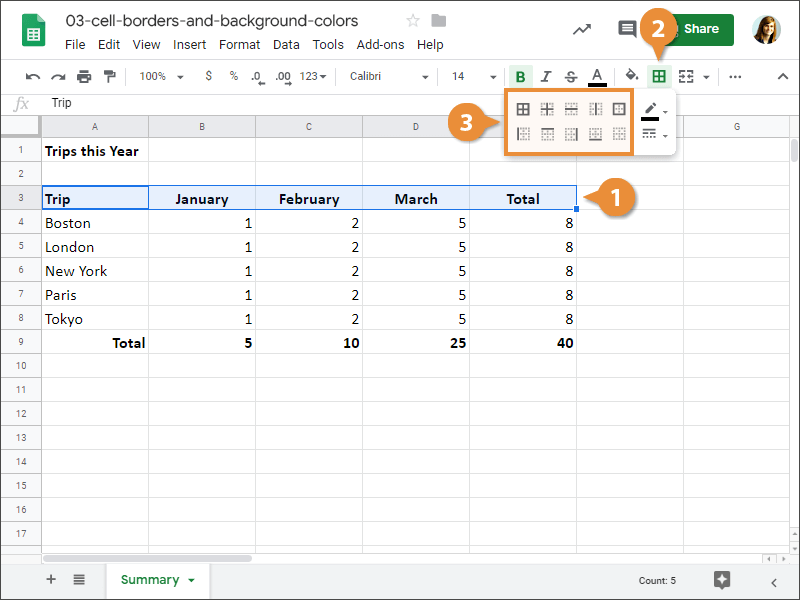Click the Undo arrow icon
800x600 pixels.
point(33,77)
